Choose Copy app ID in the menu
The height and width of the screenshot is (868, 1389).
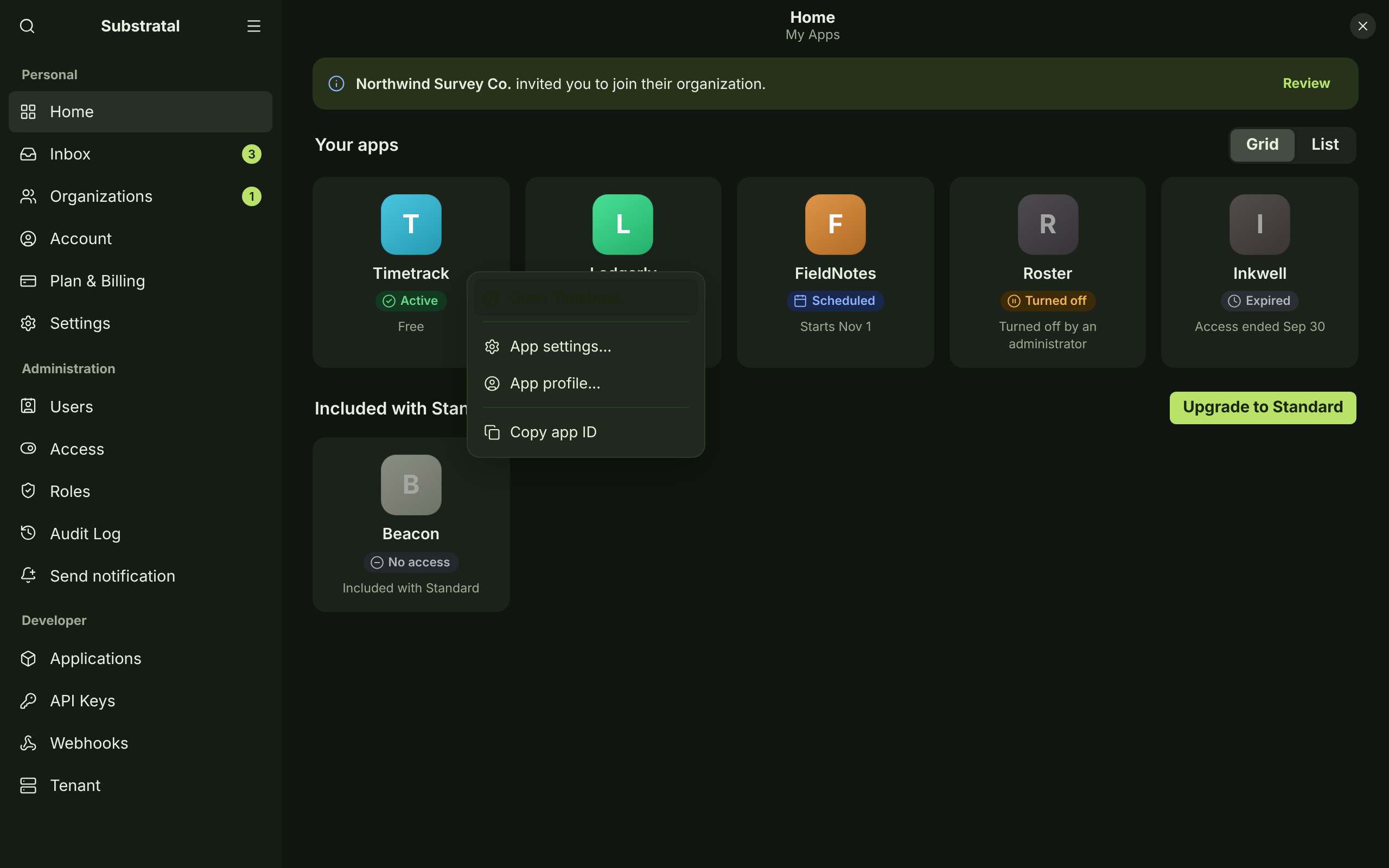585,432
